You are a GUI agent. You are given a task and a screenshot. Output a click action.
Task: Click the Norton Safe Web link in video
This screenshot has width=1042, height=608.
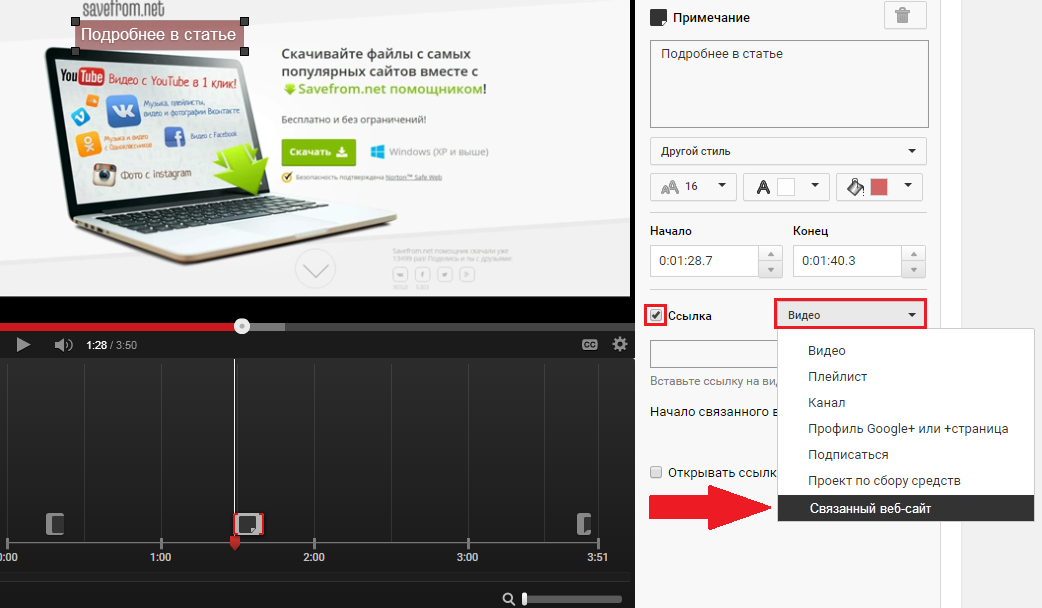(x=413, y=177)
